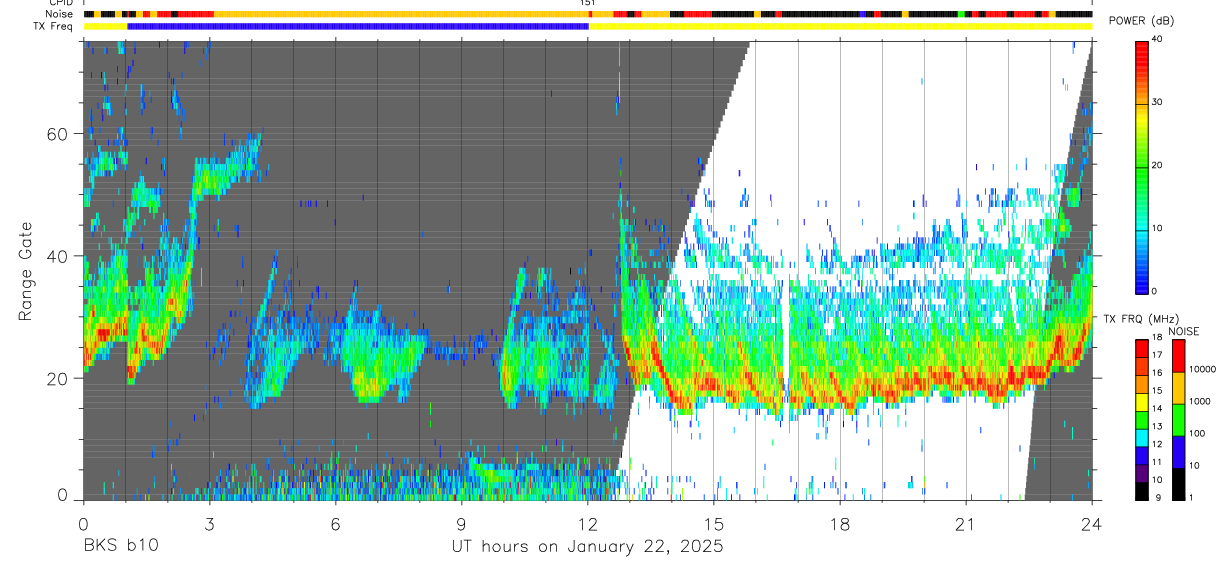
Task: Select the 'NOISE' legend title
Action: tap(1184, 331)
